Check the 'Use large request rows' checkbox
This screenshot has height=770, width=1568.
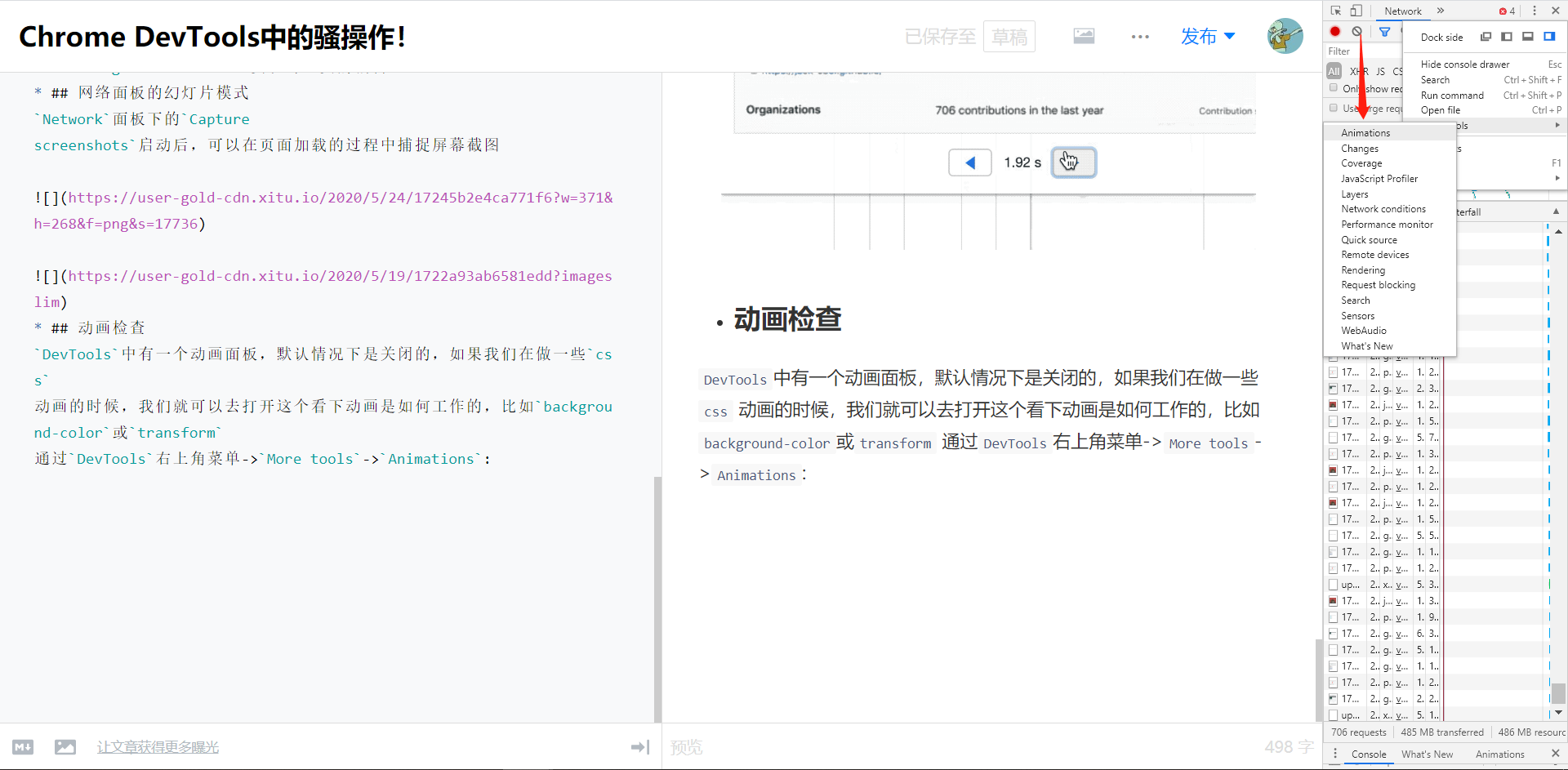click(x=1334, y=108)
